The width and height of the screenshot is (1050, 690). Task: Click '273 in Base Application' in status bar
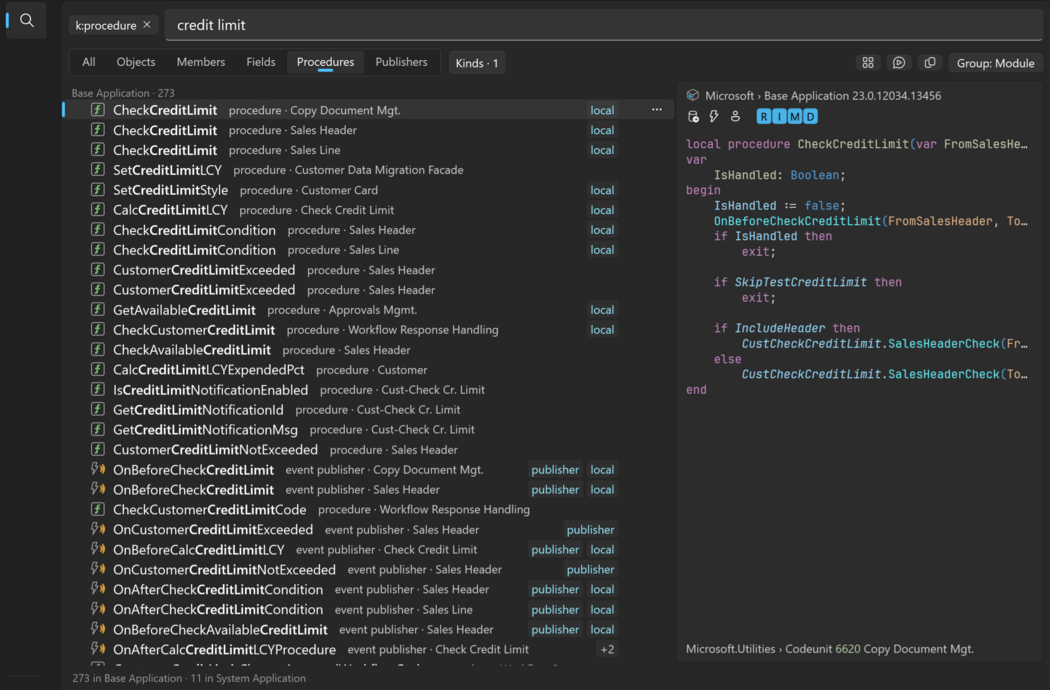tap(127, 678)
